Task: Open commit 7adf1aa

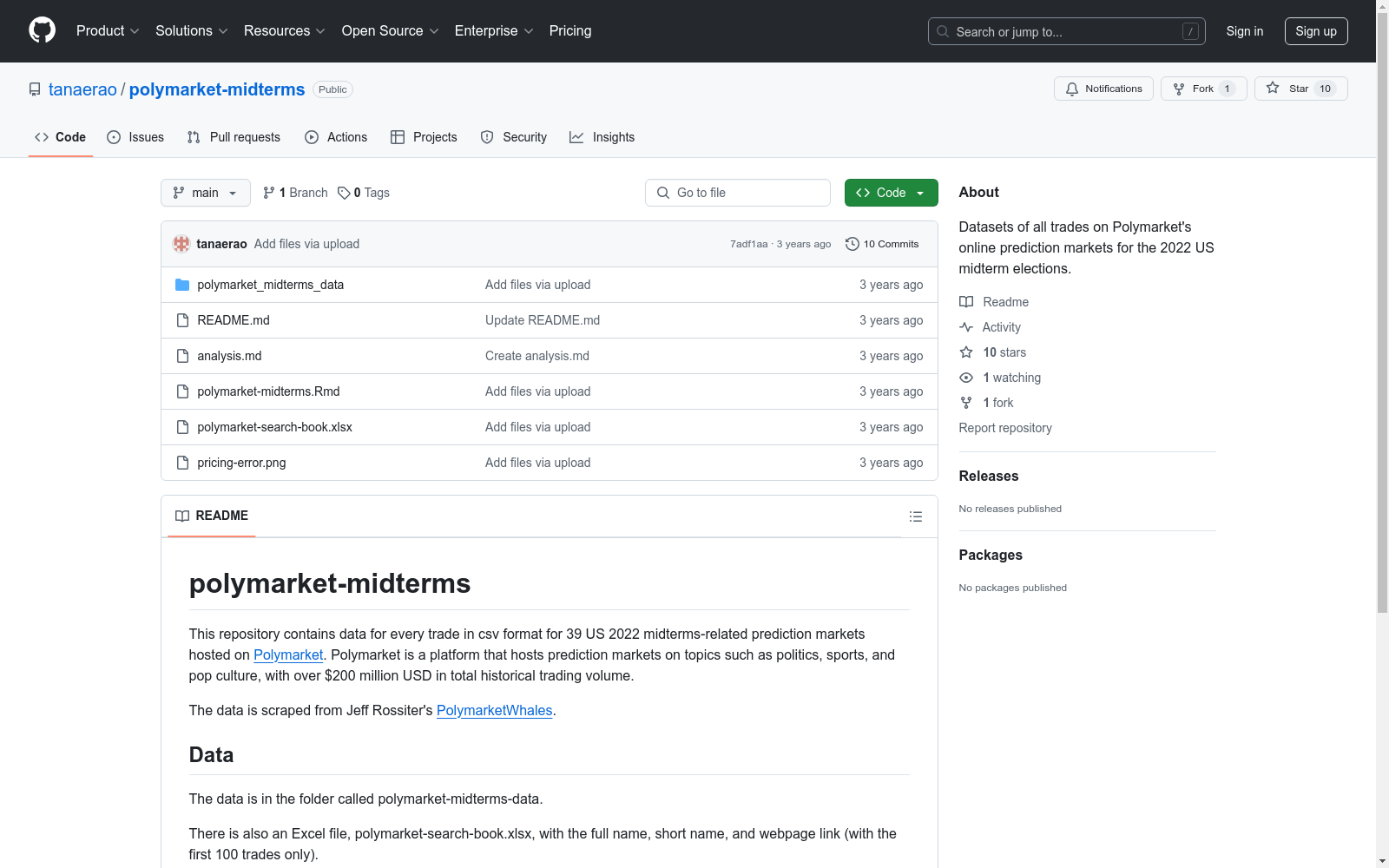Action: click(x=748, y=244)
